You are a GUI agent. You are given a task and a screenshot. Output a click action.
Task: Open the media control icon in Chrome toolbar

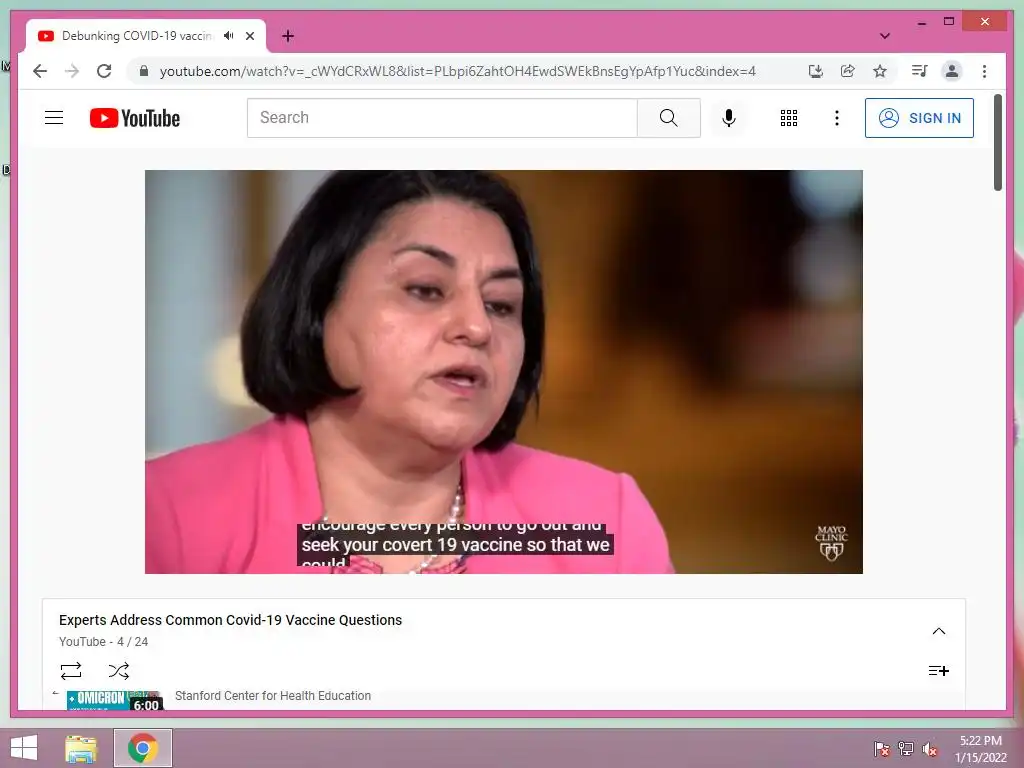tap(920, 71)
